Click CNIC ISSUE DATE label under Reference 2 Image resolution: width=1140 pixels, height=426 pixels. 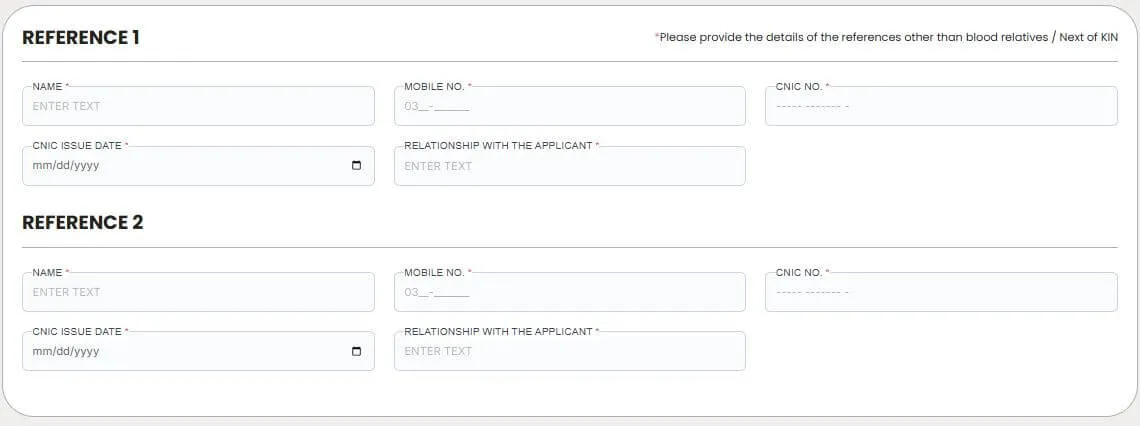tap(77, 332)
